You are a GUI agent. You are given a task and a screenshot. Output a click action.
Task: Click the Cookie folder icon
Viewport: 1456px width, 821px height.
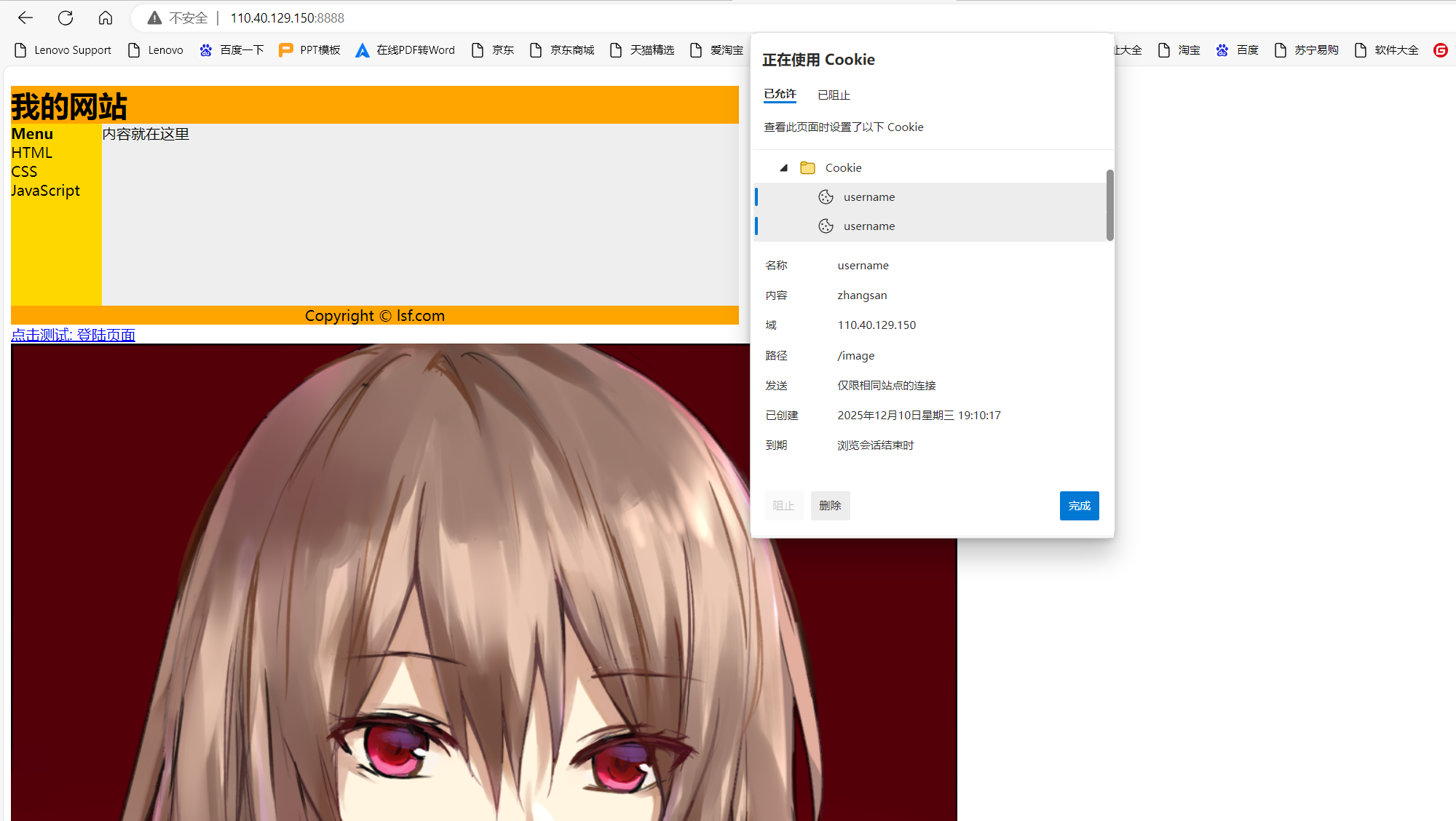[807, 168]
